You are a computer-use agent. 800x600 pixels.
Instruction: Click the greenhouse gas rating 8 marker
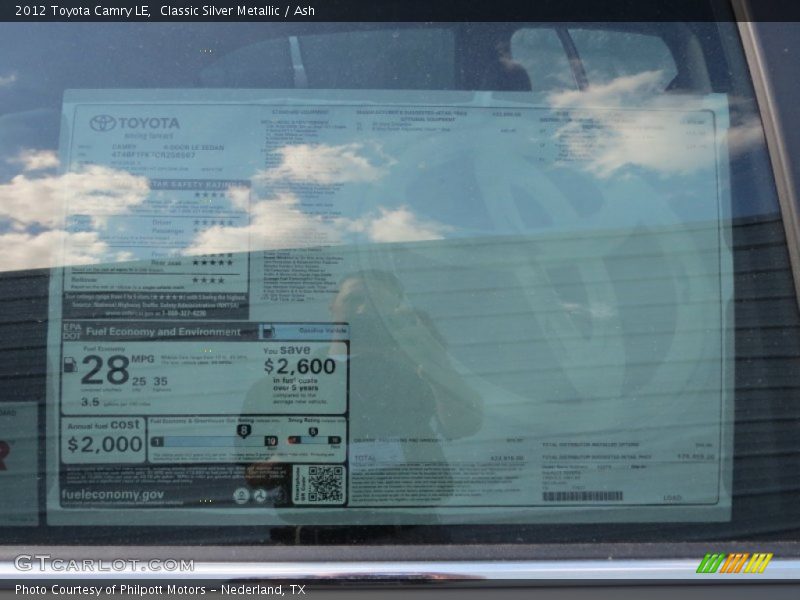[244, 431]
